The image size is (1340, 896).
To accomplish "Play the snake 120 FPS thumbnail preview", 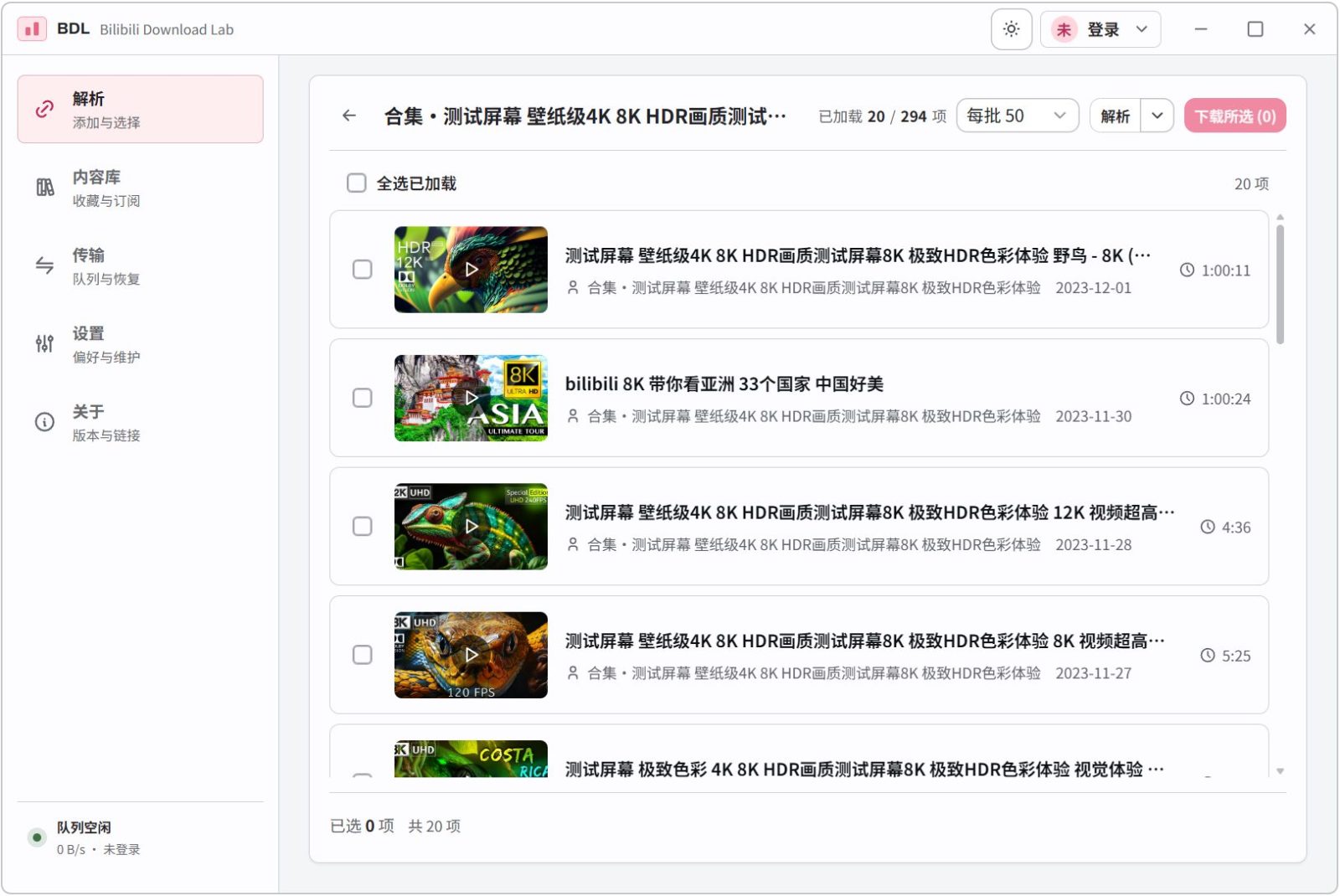I will pyautogui.click(x=471, y=655).
